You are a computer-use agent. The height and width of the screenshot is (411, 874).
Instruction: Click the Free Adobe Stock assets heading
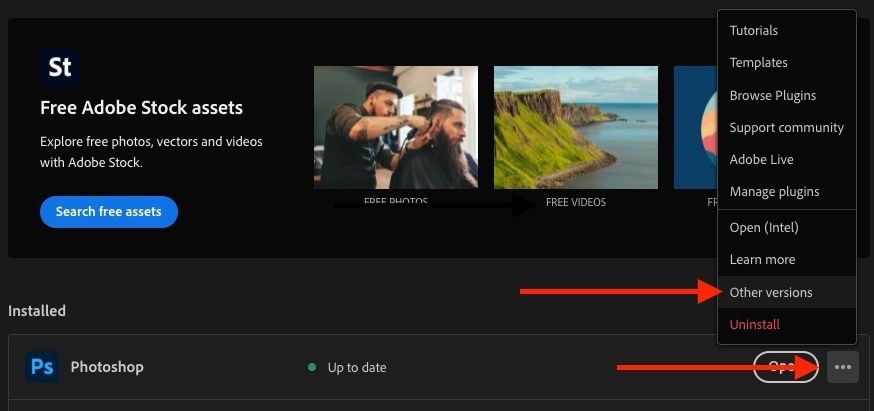click(x=142, y=108)
